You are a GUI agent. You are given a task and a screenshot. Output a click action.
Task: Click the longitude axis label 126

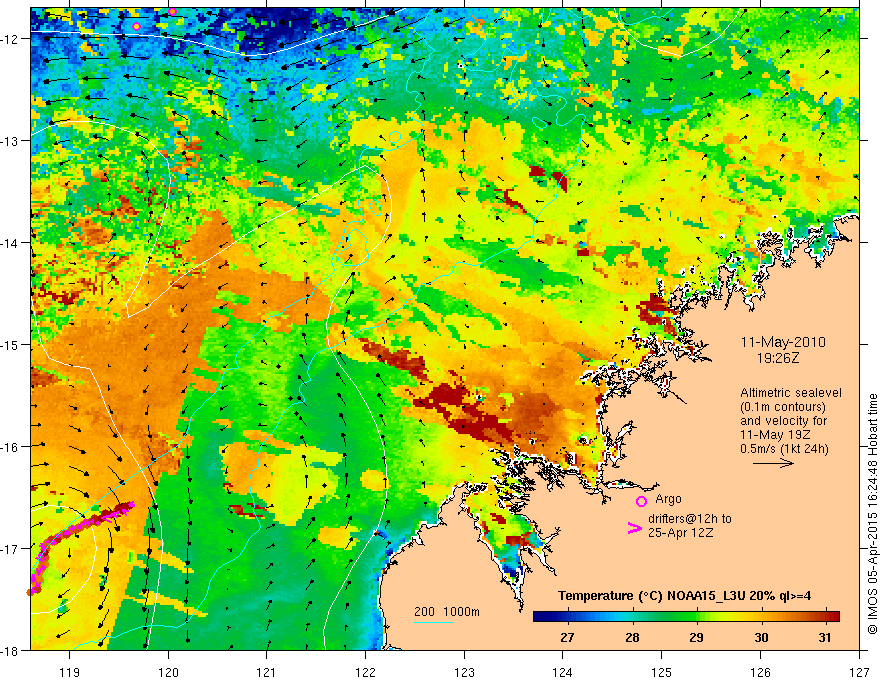click(760, 672)
